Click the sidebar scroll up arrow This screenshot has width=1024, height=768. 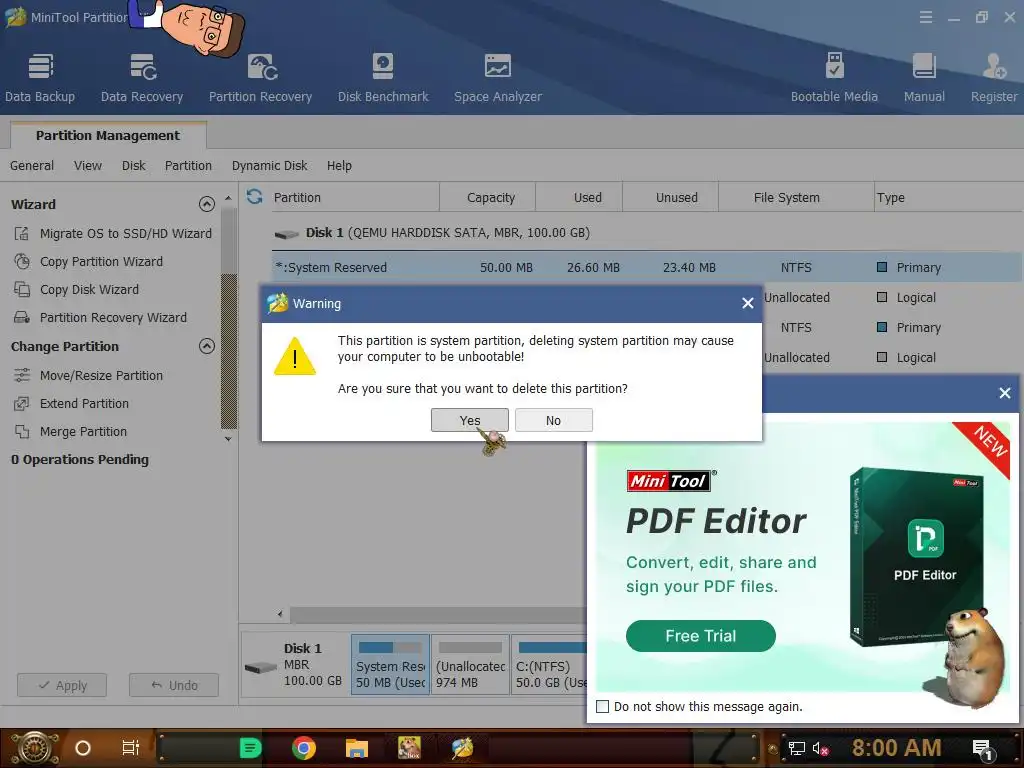click(x=228, y=198)
